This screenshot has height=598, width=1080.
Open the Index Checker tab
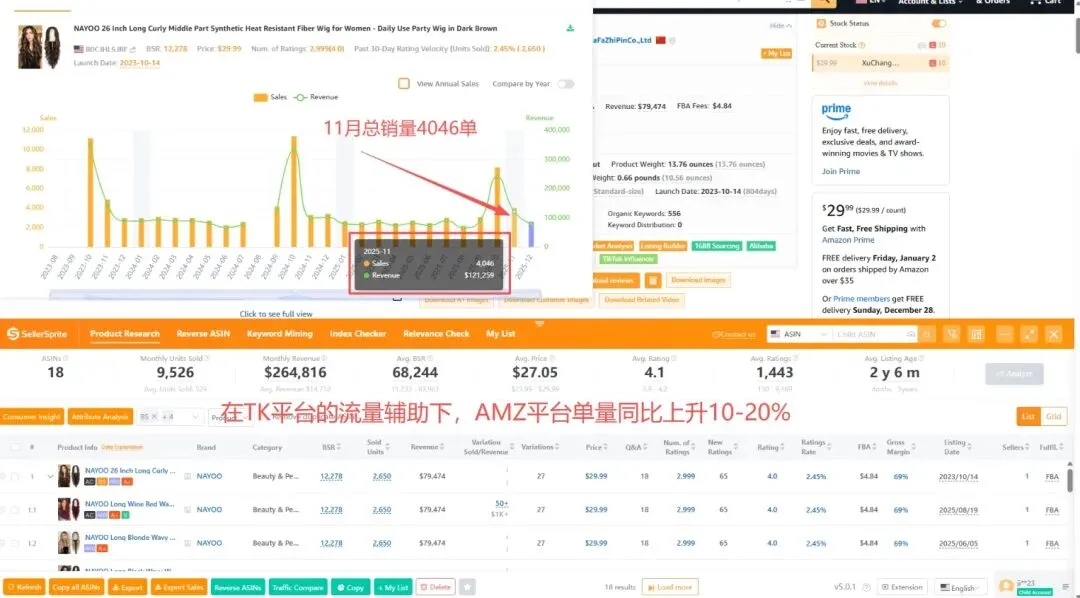click(357, 334)
